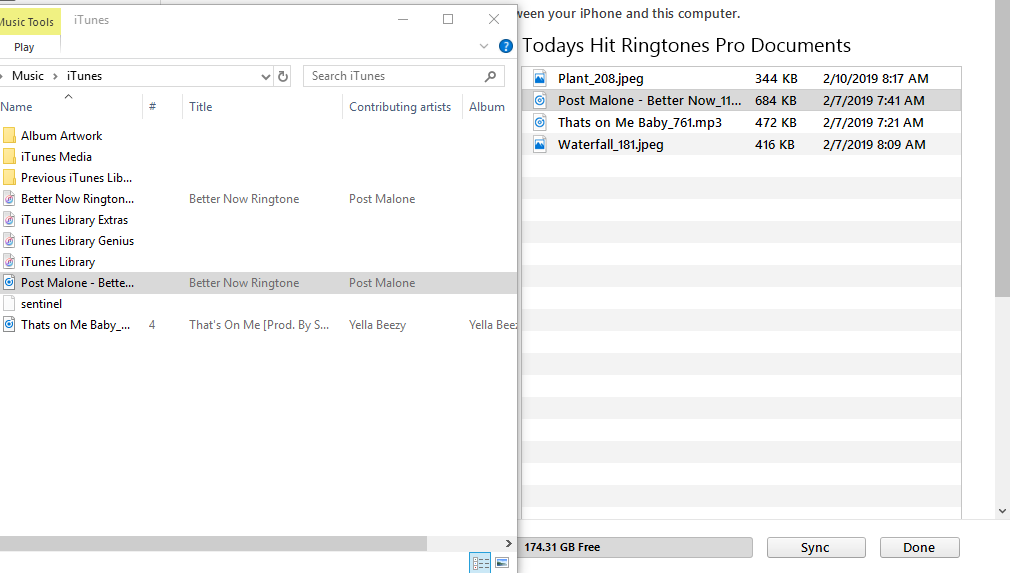Click the sentinel file icon
Viewport: 1010px width, 573px height.
click(9, 303)
